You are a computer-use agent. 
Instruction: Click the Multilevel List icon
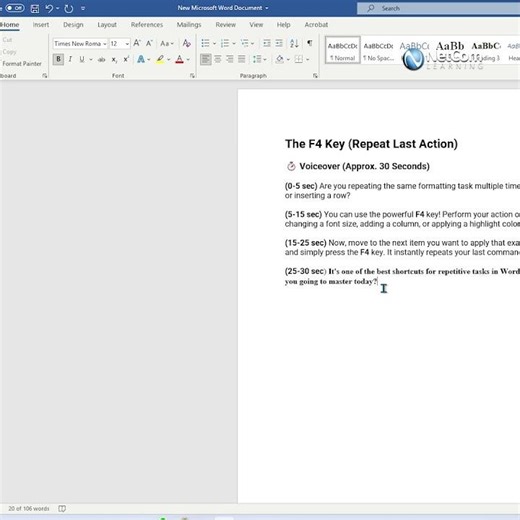pyautogui.click(x=245, y=43)
